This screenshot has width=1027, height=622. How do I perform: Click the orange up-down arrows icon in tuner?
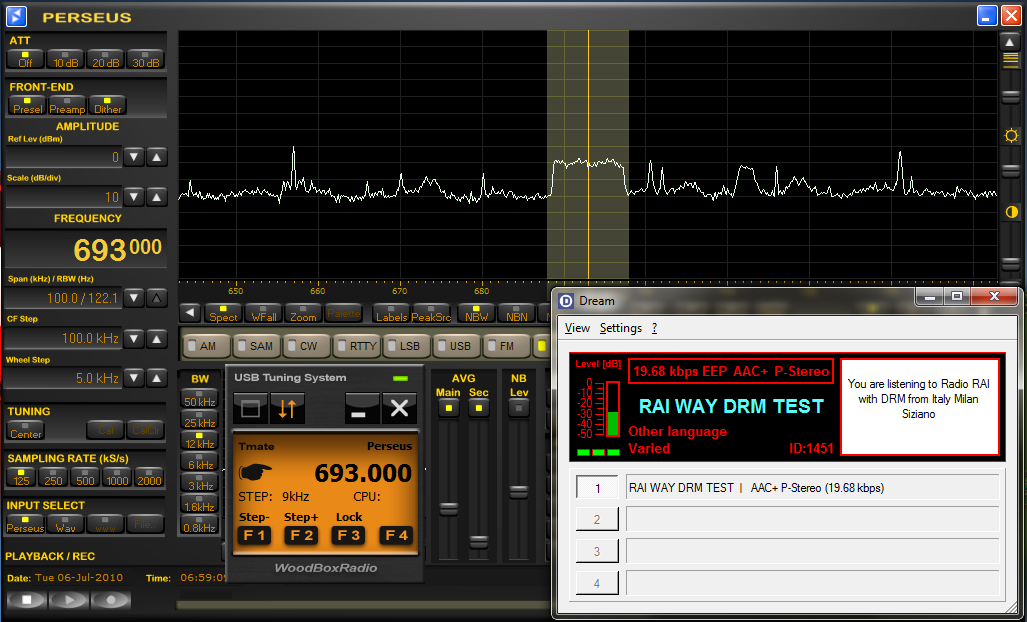[x=287, y=409]
